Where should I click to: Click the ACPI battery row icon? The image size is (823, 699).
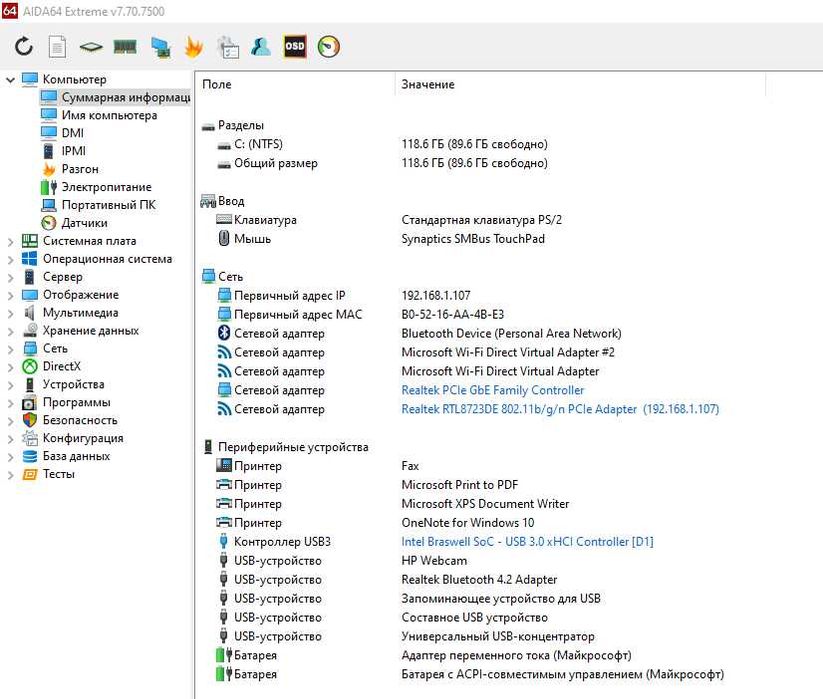coord(224,673)
